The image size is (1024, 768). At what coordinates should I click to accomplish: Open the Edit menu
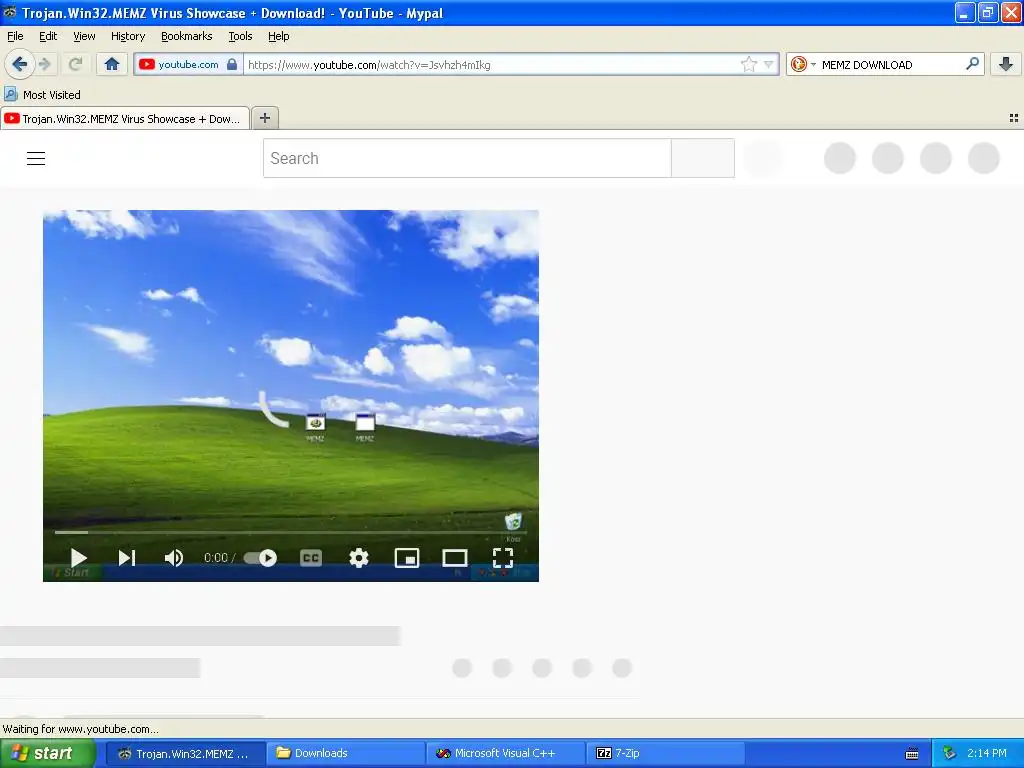[x=48, y=36]
